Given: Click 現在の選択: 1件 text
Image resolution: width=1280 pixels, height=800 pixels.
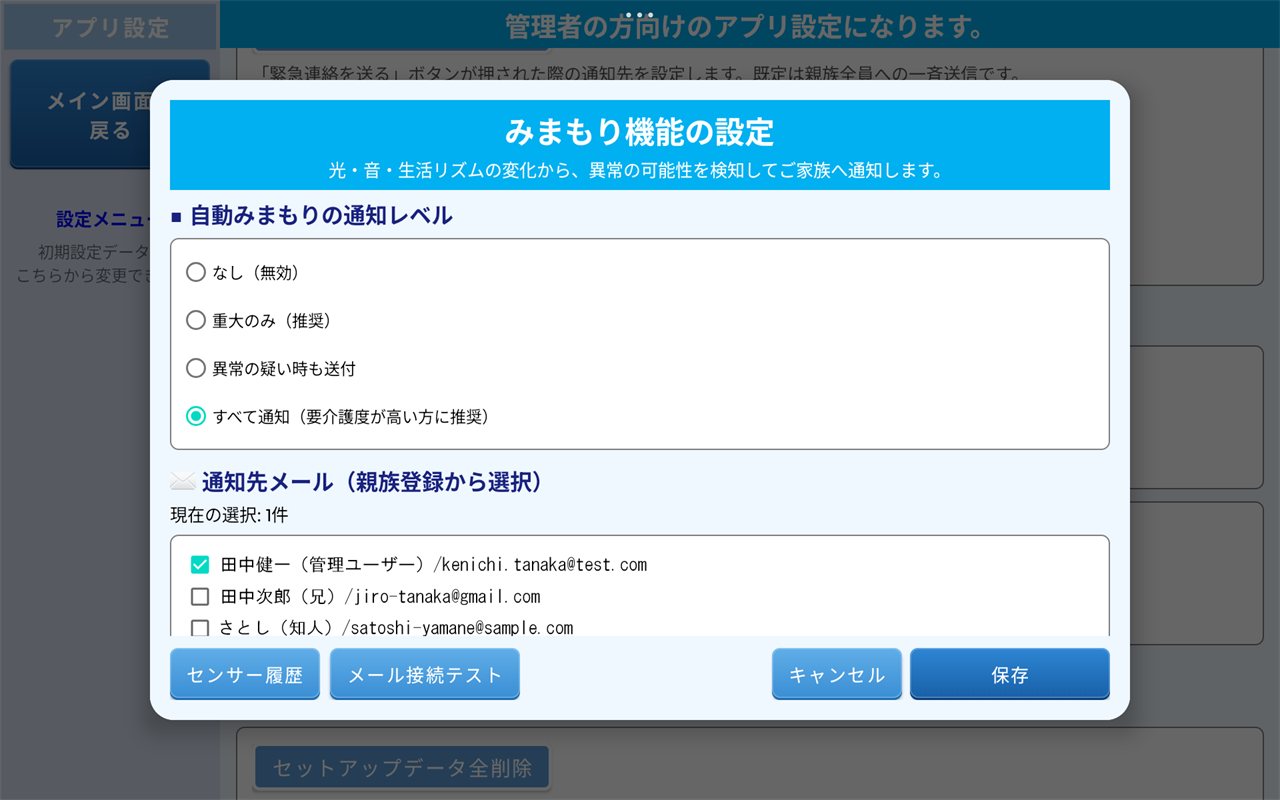Looking at the screenshot, I should coord(229,516).
